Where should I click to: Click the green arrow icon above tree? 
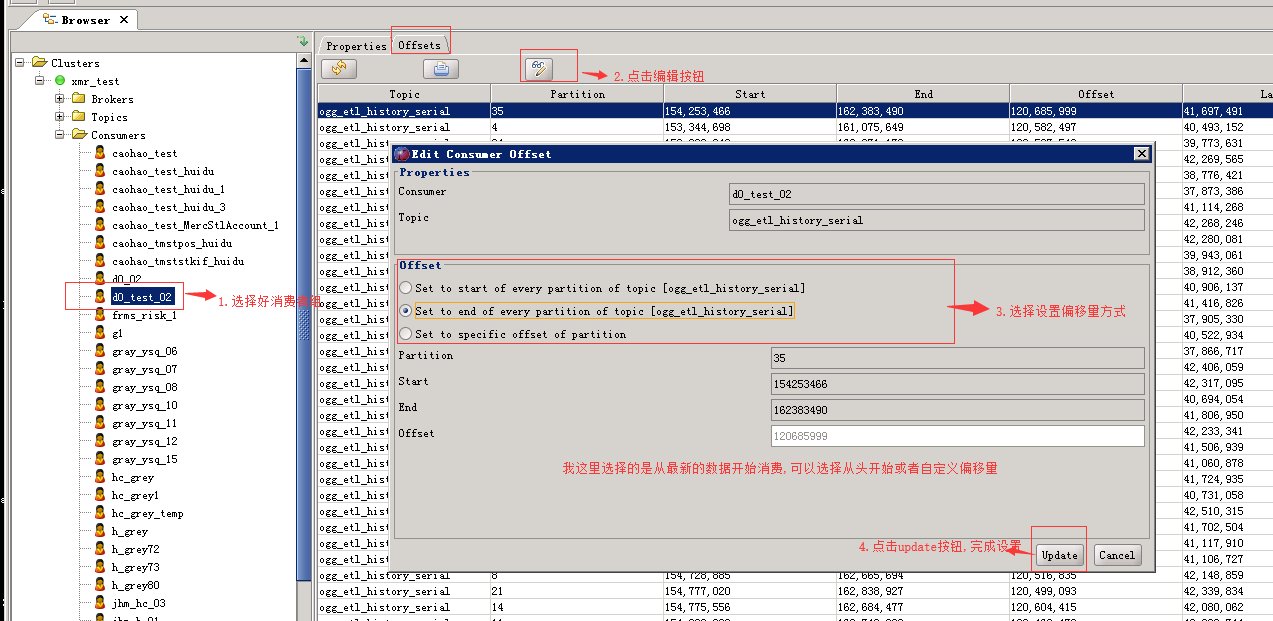point(303,41)
